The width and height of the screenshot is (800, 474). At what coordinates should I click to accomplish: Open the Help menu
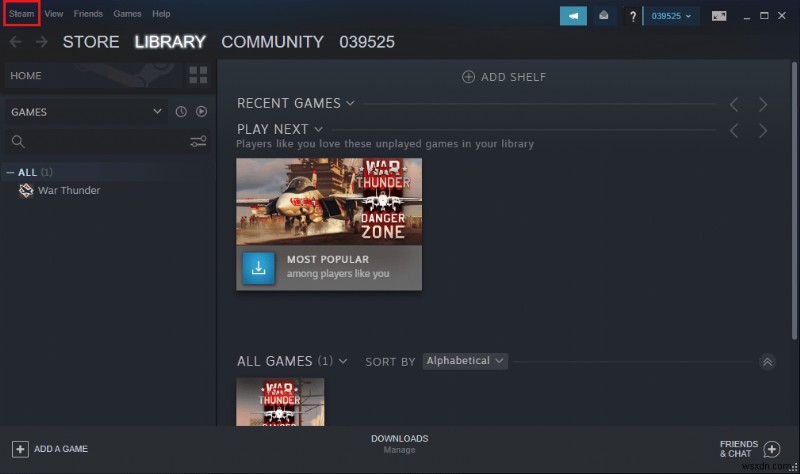click(161, 14)
